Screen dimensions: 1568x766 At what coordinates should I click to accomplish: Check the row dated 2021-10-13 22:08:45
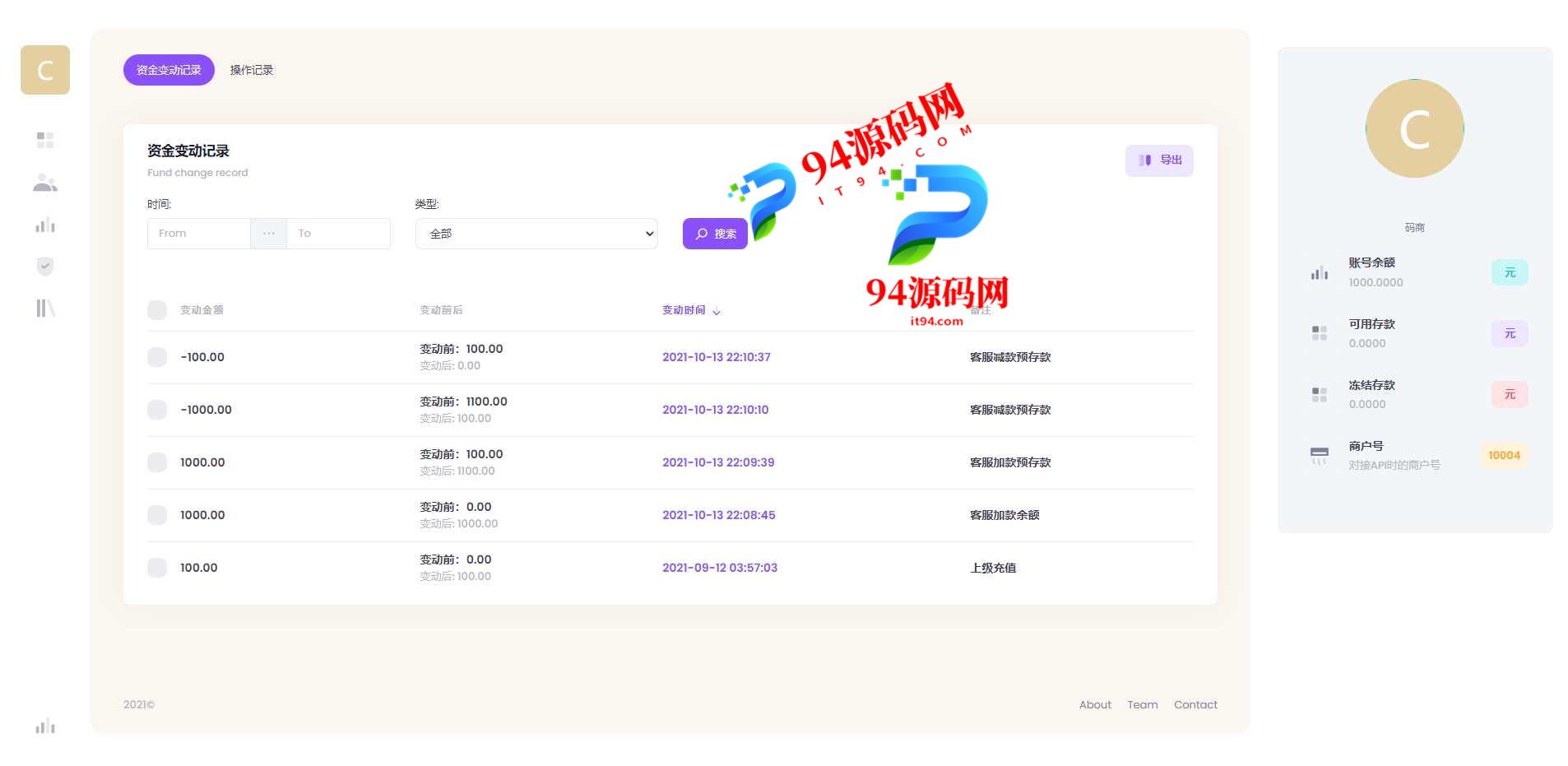click(x=157, y=515)
